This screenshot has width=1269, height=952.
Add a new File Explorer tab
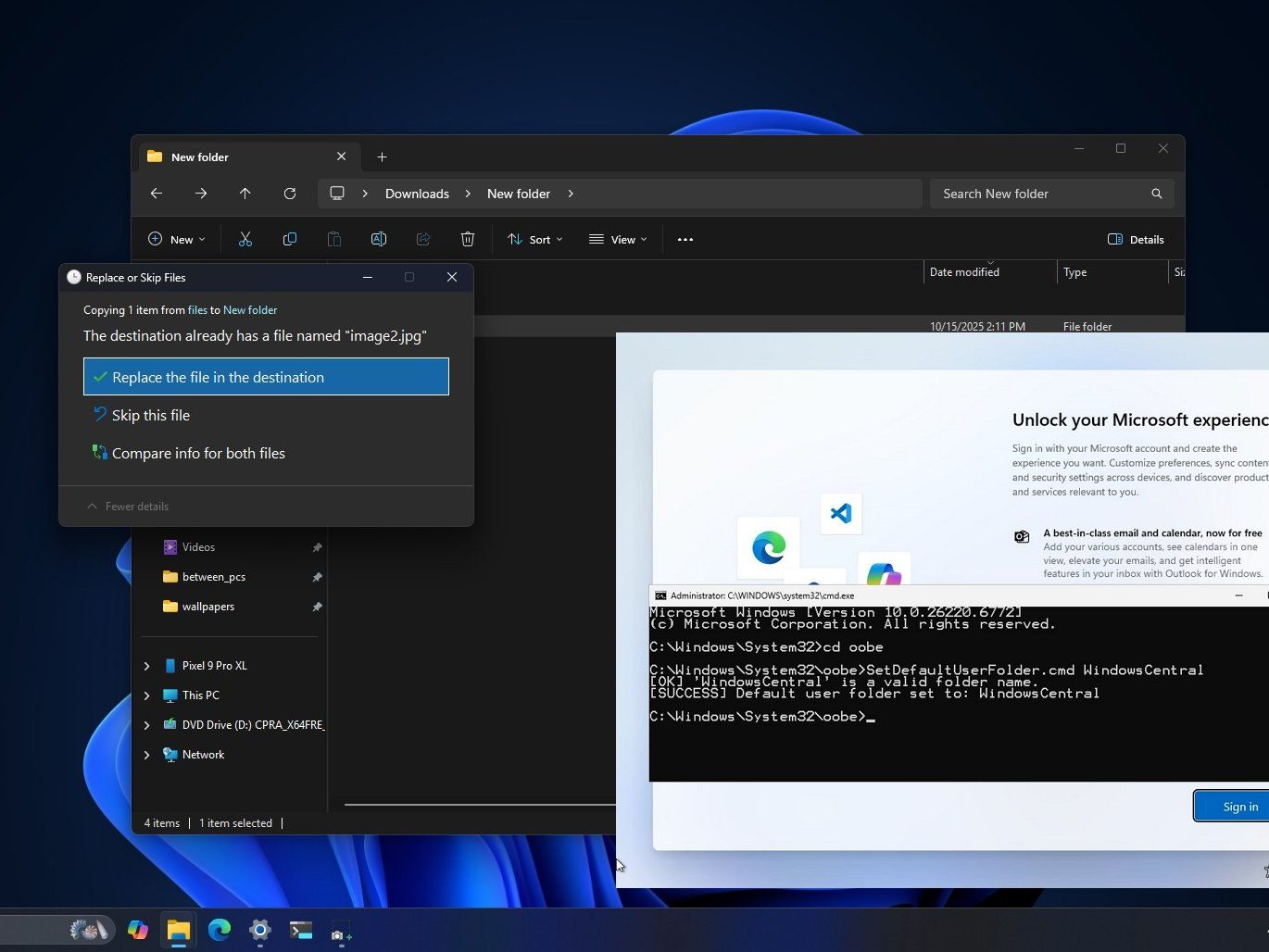[x=382, y=157]
